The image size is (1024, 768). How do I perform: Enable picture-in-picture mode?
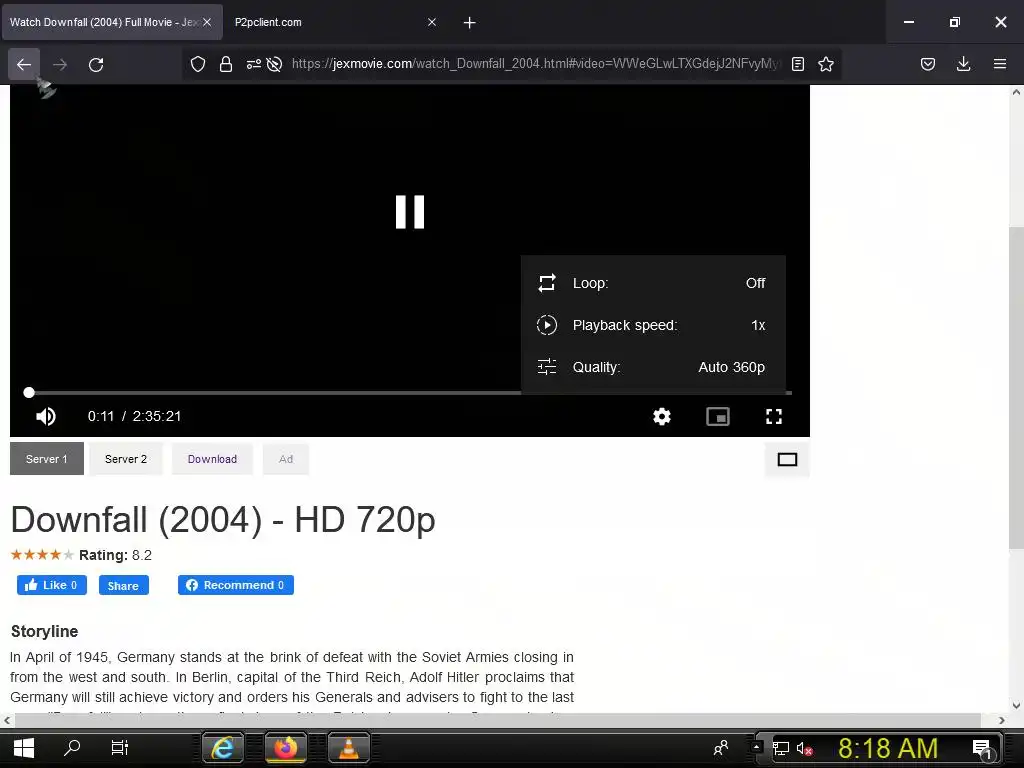click(718, 417)
